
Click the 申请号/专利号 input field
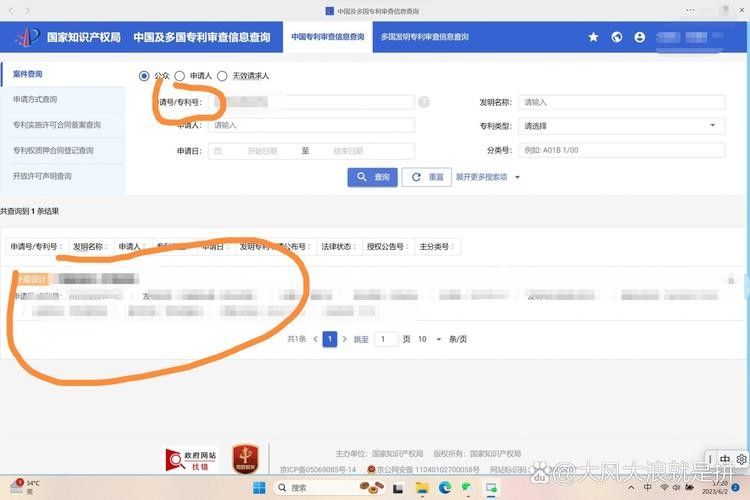(311, 102)
